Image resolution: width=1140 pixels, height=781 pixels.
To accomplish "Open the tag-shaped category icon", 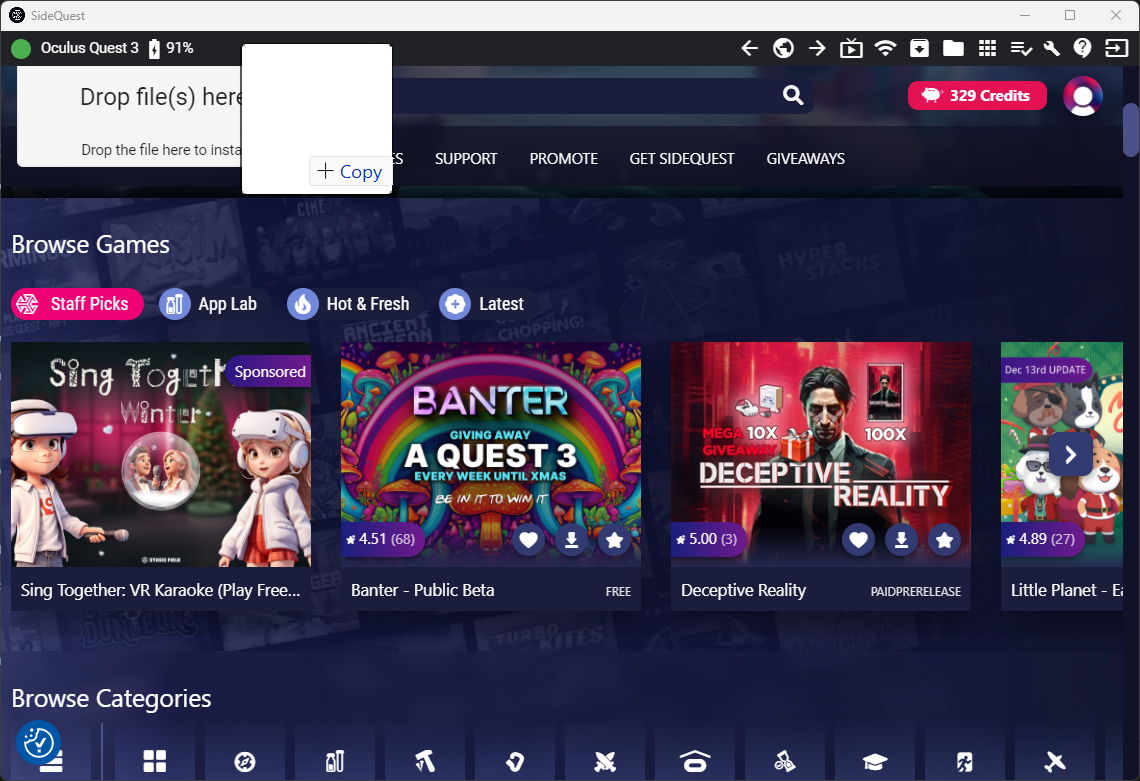I will pyautogui.click(x=515, y=761).
